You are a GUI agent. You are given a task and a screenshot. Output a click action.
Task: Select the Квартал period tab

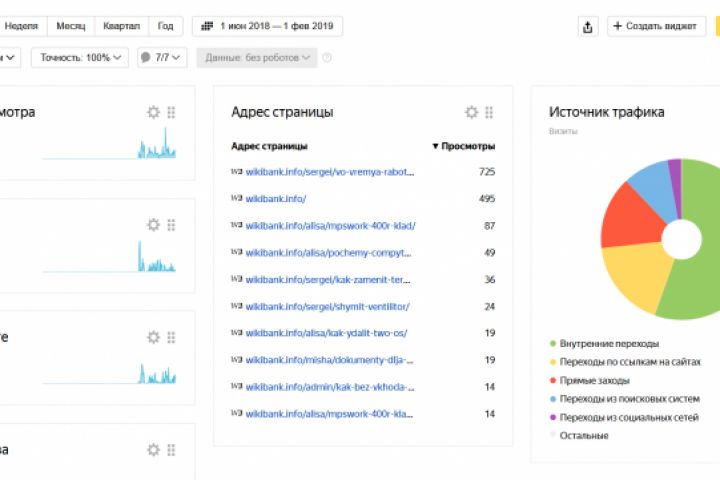coord(122,26)
